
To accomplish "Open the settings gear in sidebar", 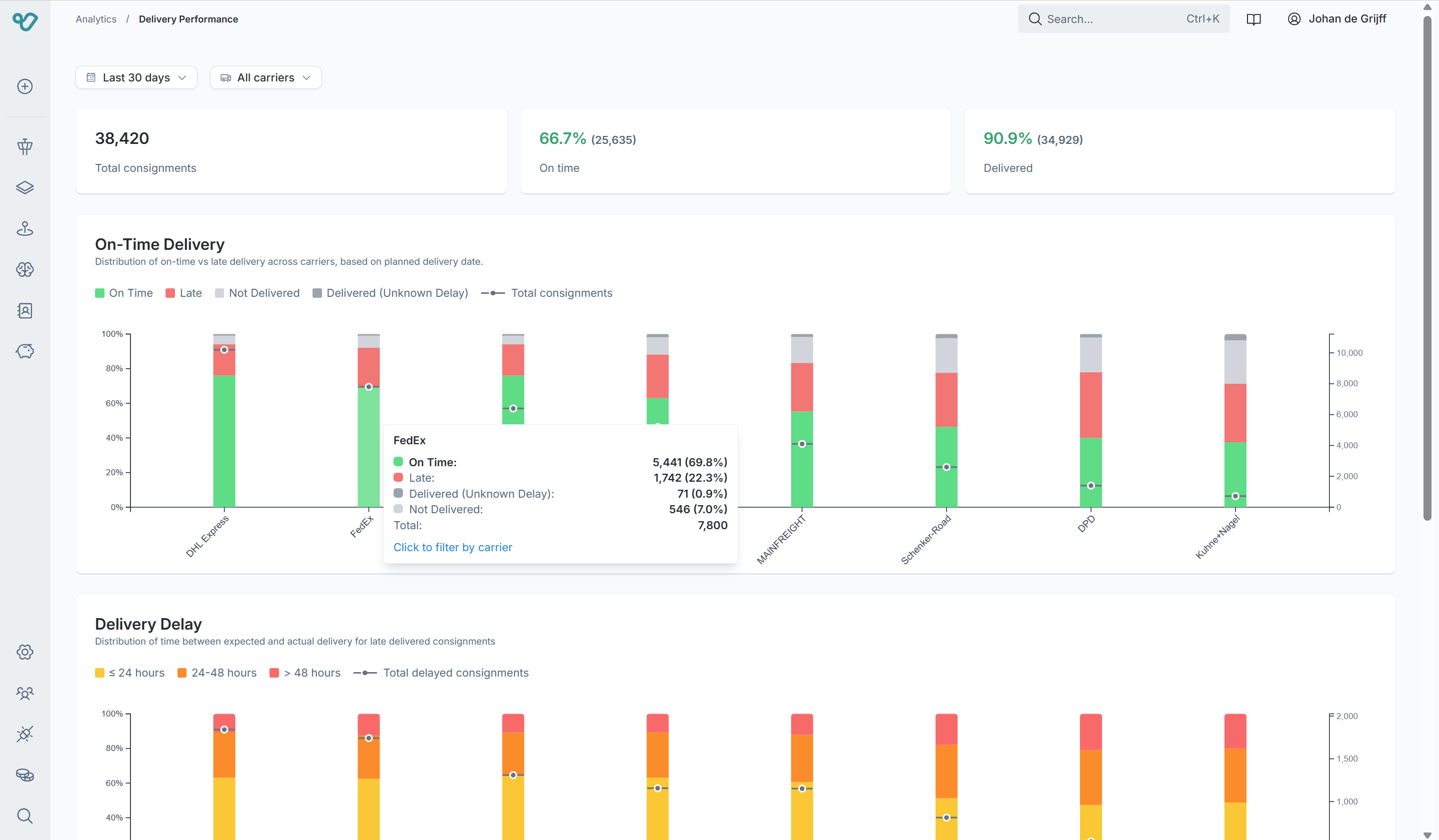I will pos(24,652).
